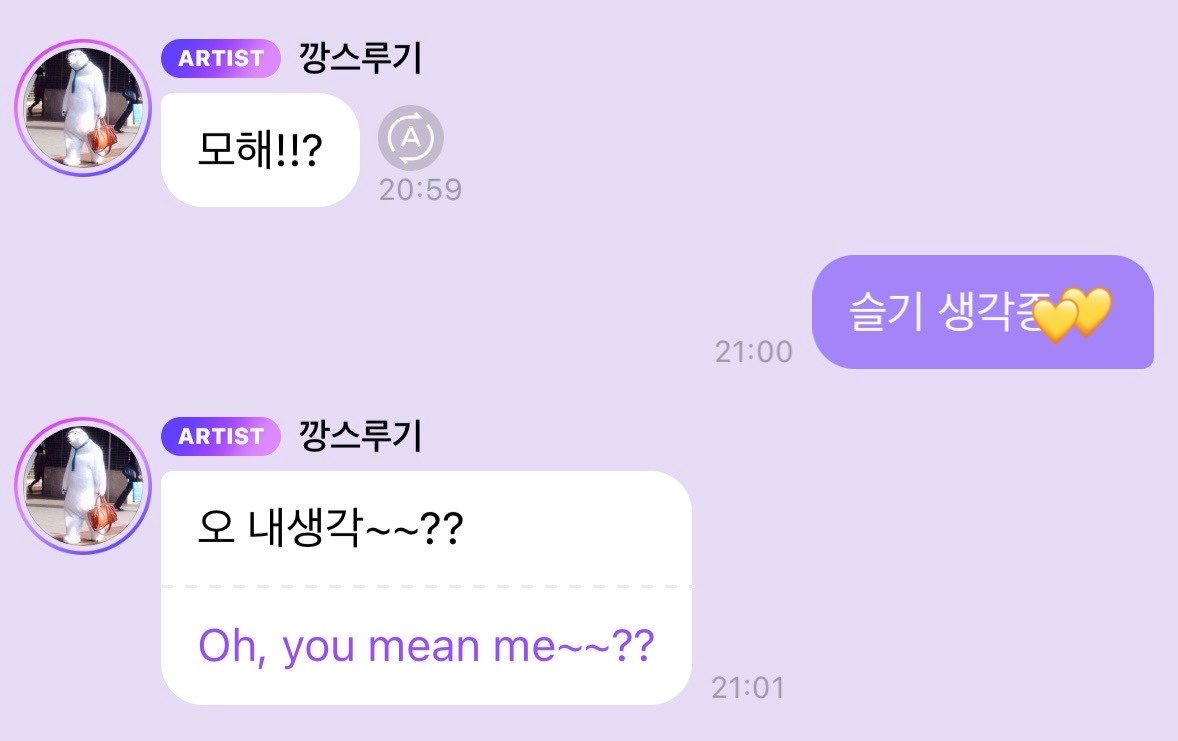
Task: Tap the ARTIST badge above 모해!!?
Action: [x=221, y=58]
